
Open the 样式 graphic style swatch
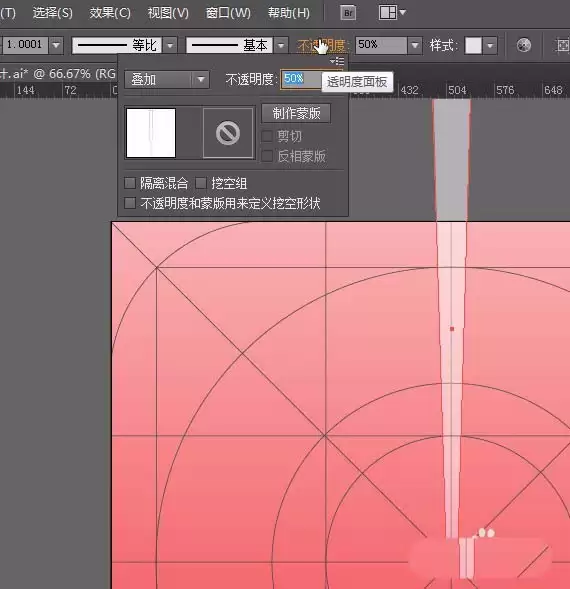click(473, 45)
